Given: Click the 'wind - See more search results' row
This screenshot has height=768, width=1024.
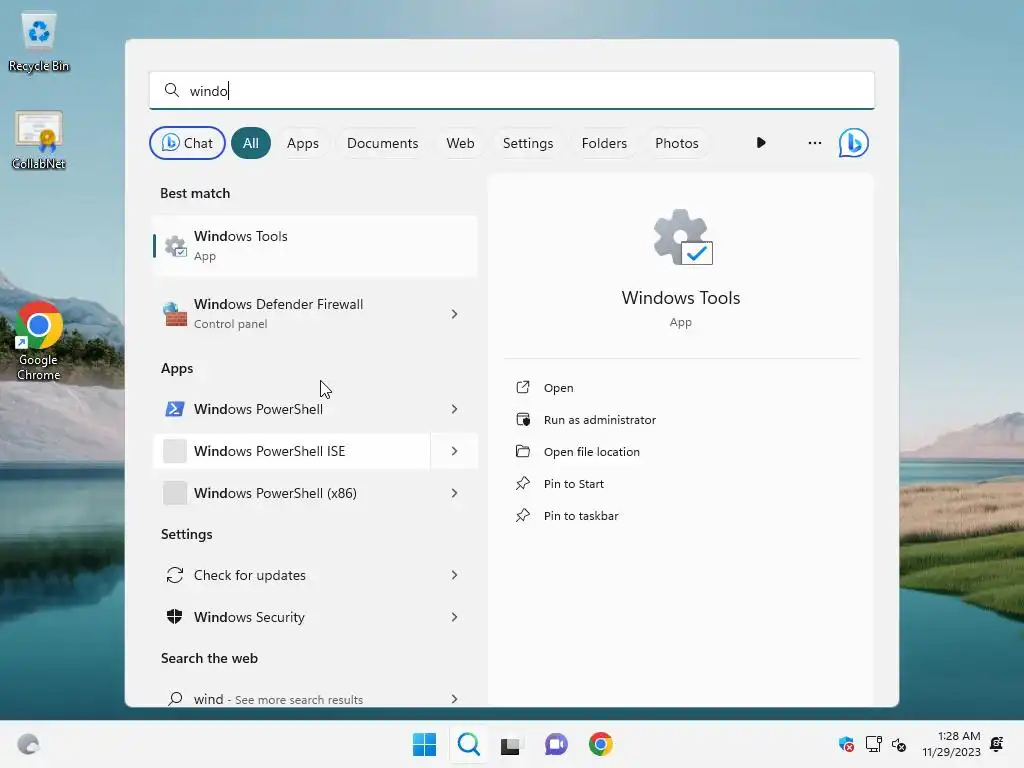Looking at the screenshot, I should point(315,699).
